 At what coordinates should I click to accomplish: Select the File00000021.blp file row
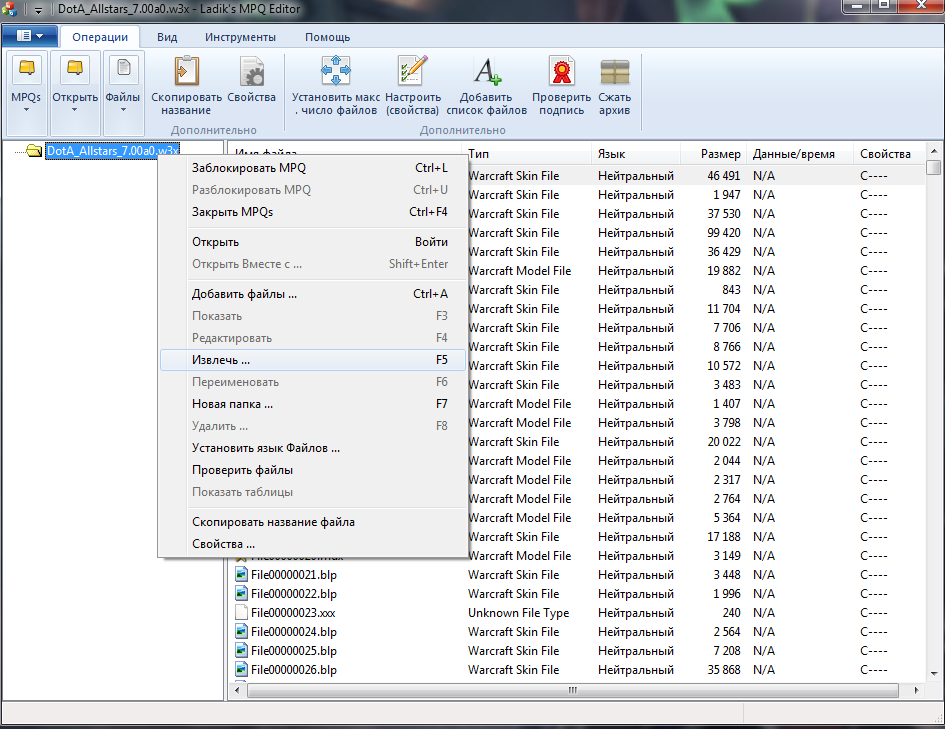[577, 575]
